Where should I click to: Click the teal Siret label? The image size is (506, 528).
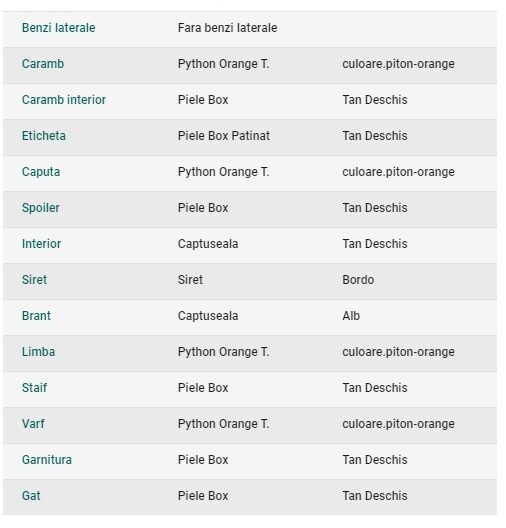(34, 280)
